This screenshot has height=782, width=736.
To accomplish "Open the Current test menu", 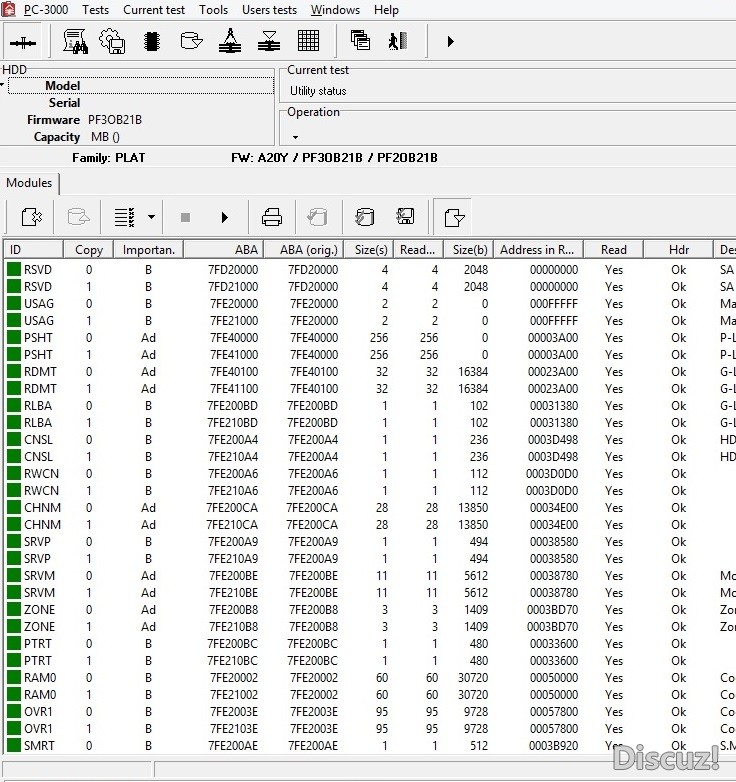I will click(154, 10).
